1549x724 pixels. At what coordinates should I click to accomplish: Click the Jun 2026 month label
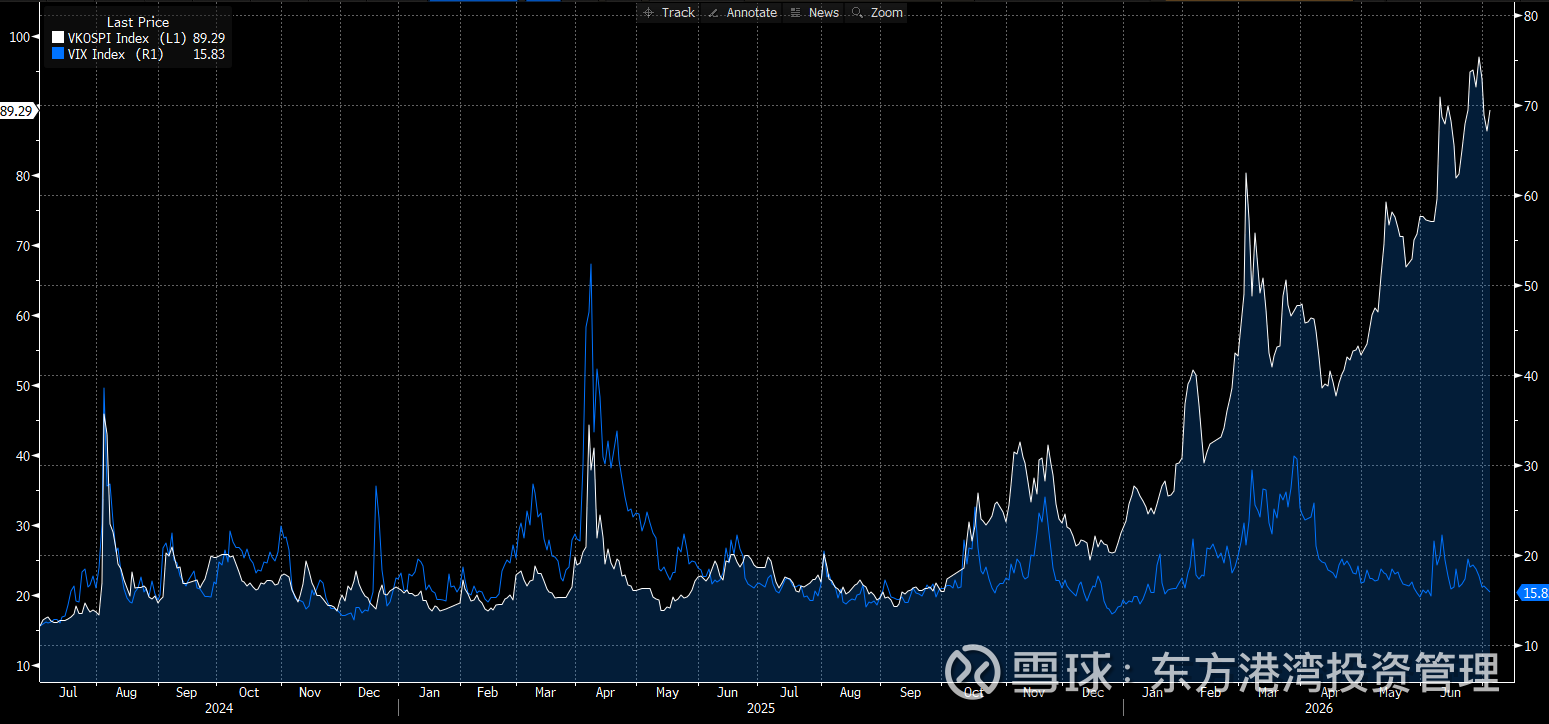coord(1450,692)
